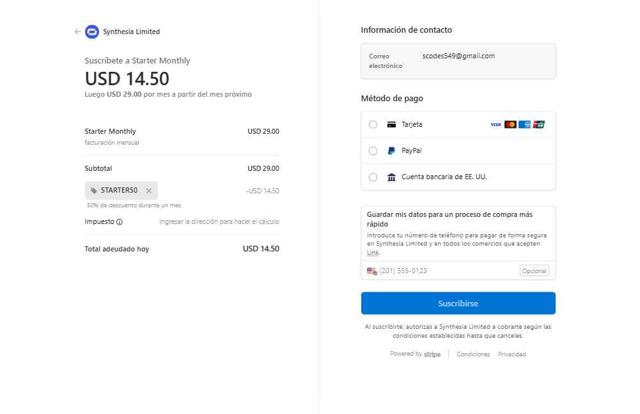The image size is (640, 414).
Task: Click the Synthesia Limited logo
Action: tap(92, 32)
